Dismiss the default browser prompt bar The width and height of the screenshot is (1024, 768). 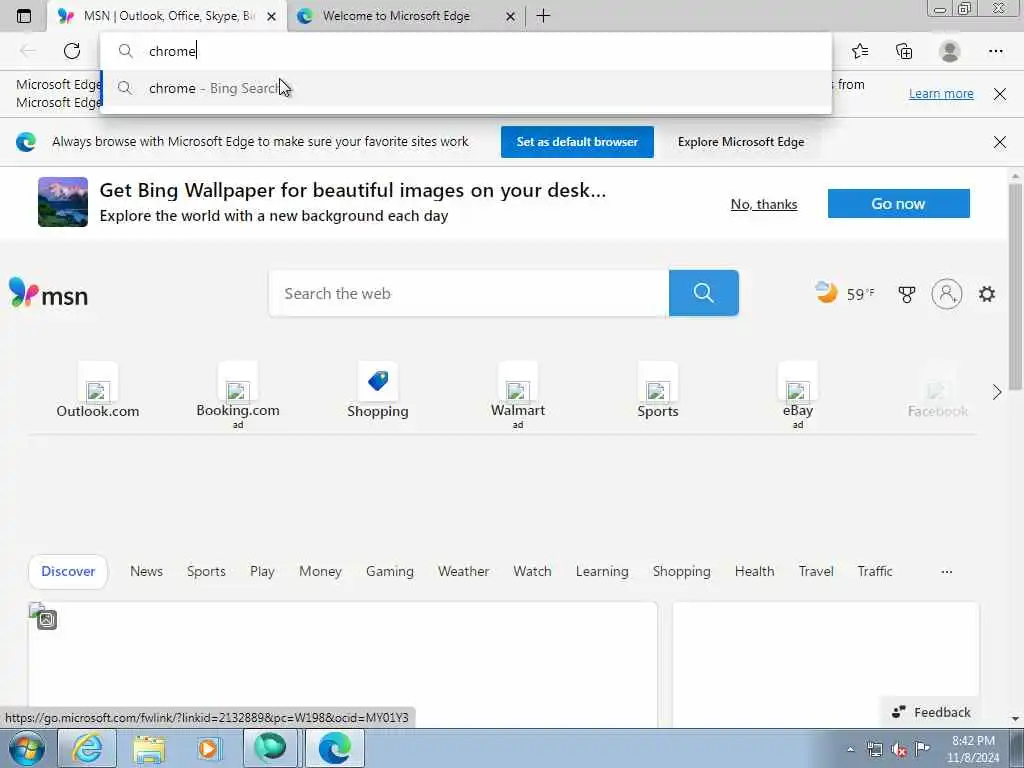[1000, 142]
